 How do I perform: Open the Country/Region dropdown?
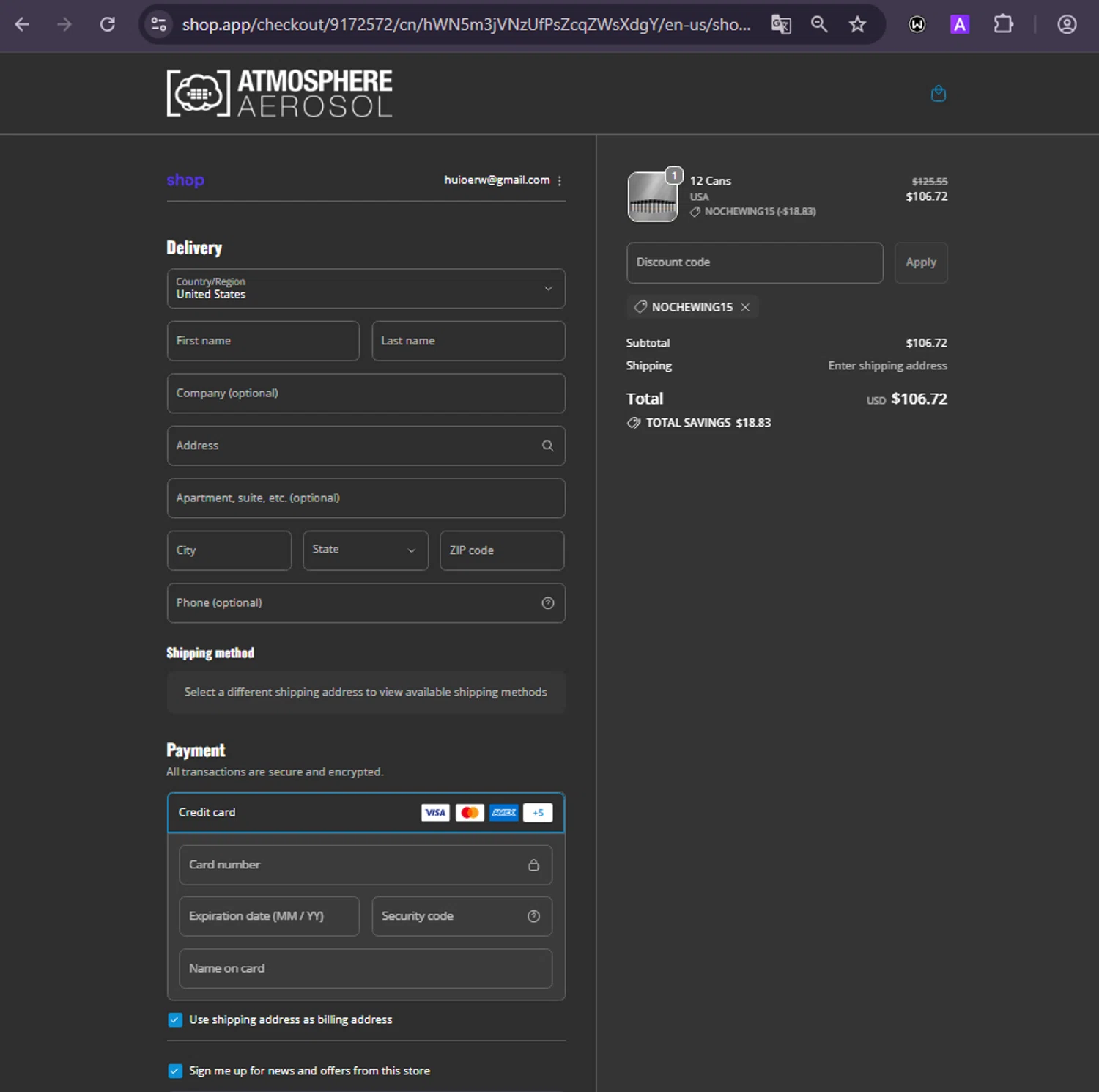pos(366,288)
